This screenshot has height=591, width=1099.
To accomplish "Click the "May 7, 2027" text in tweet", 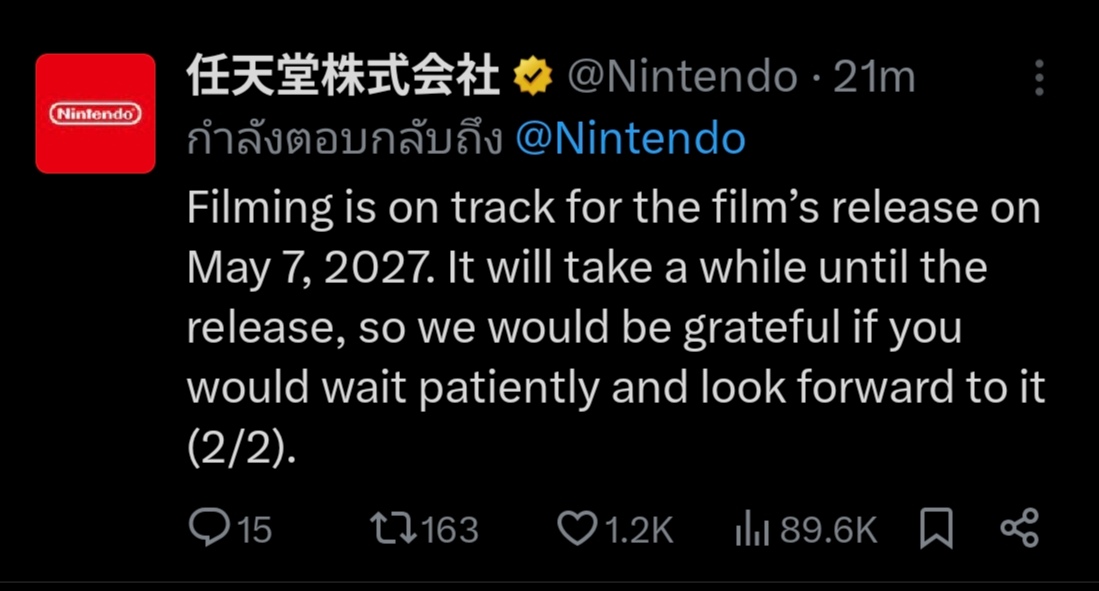I will (310, 268).
